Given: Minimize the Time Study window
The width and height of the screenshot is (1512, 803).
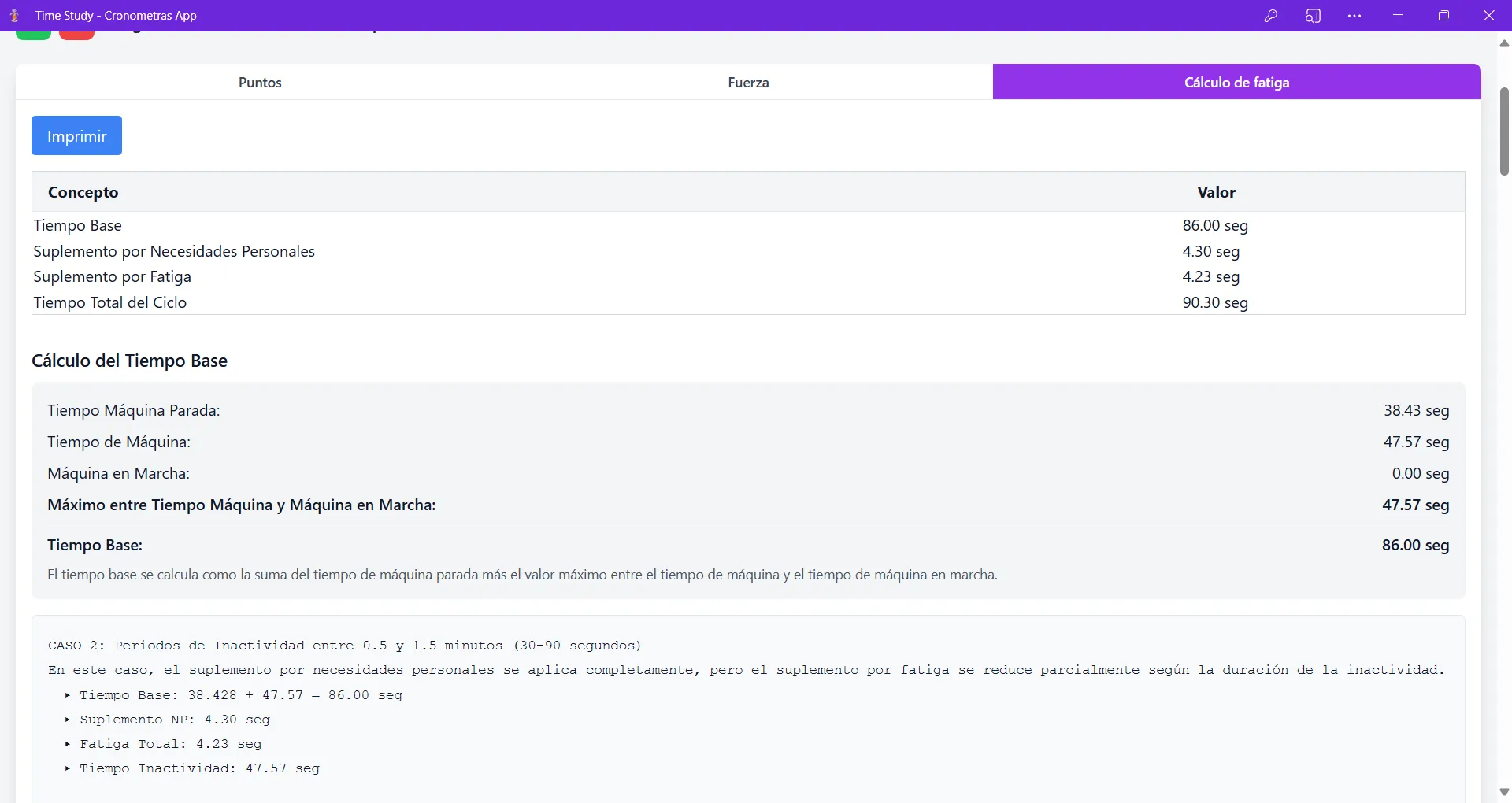Looking at the screenshot, I should 1399,16.
